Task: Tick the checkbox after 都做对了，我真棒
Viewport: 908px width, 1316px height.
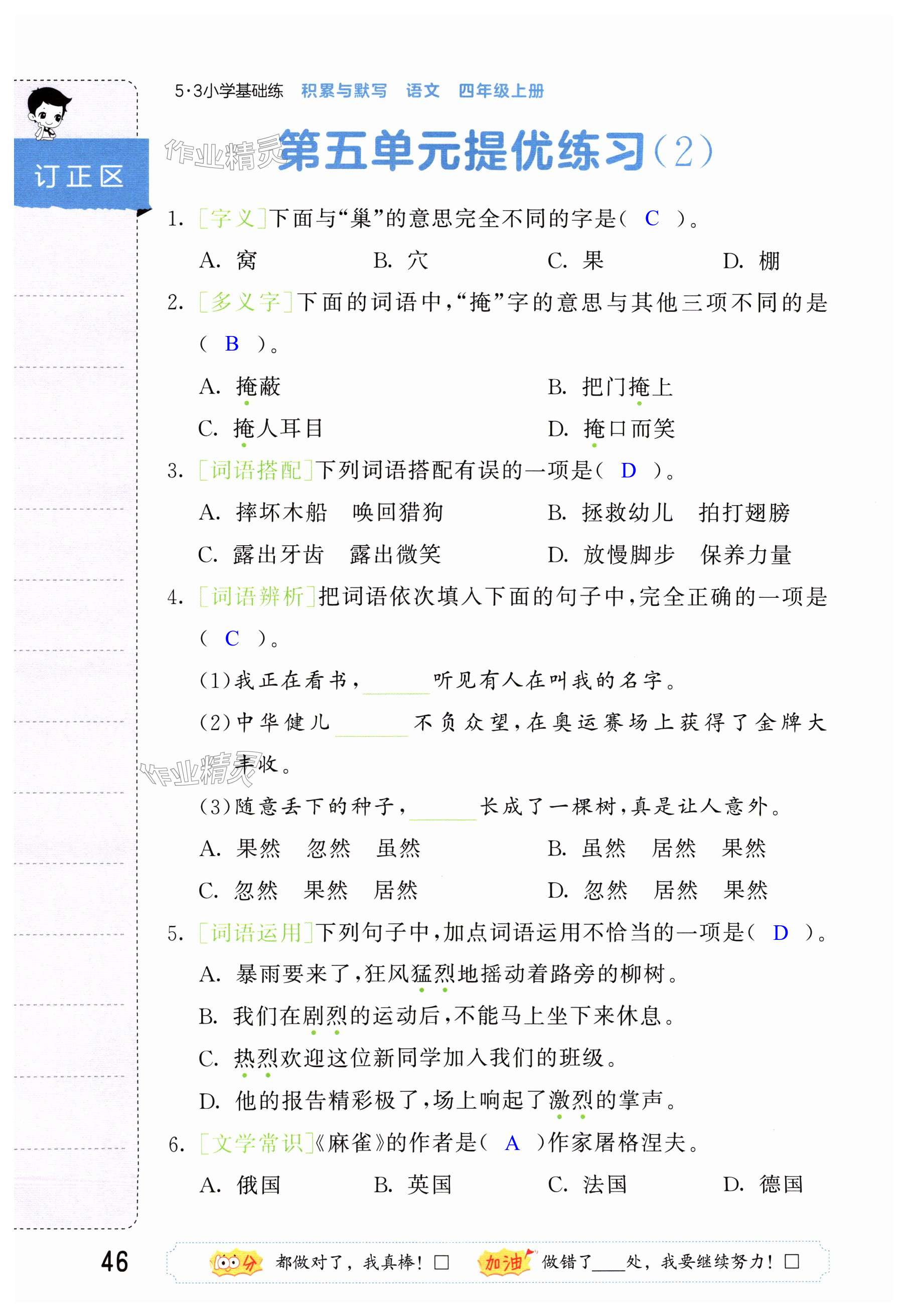Action: tap(441, 1264)
